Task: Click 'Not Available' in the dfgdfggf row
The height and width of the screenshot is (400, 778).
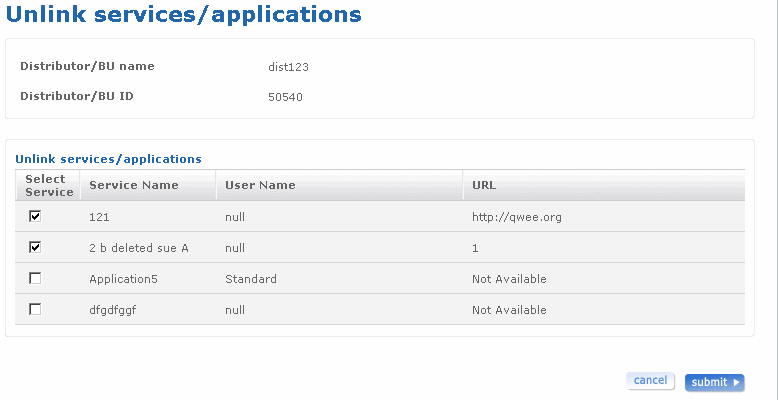Action: (x=509, y=310)
